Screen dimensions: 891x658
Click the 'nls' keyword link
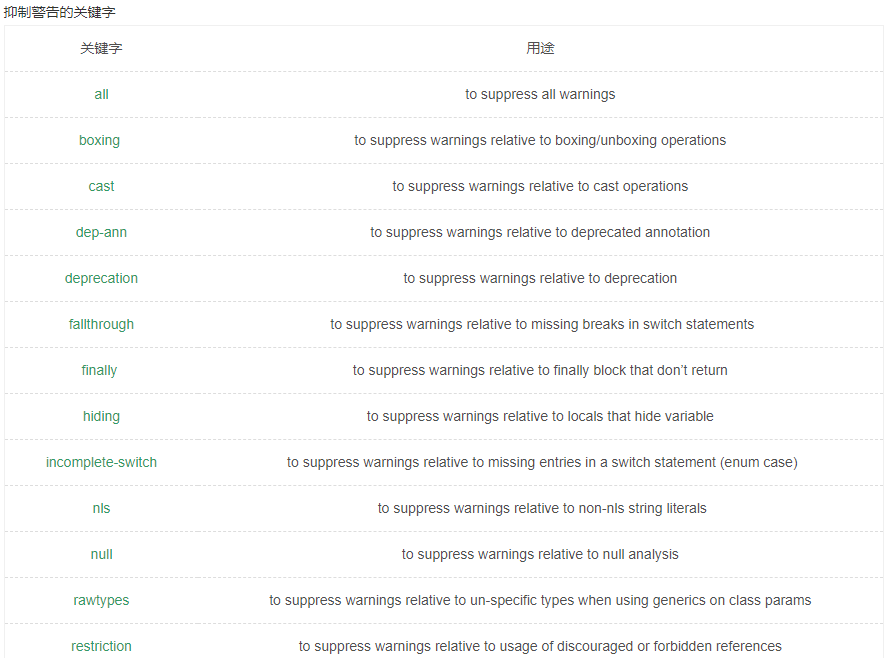coord(101,508)
